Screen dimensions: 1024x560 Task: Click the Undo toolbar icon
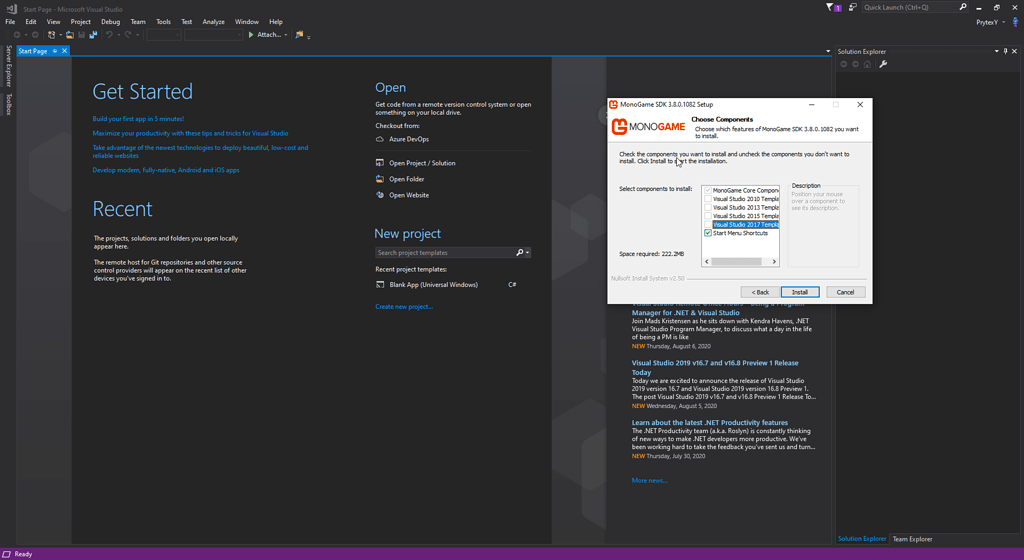109,35
